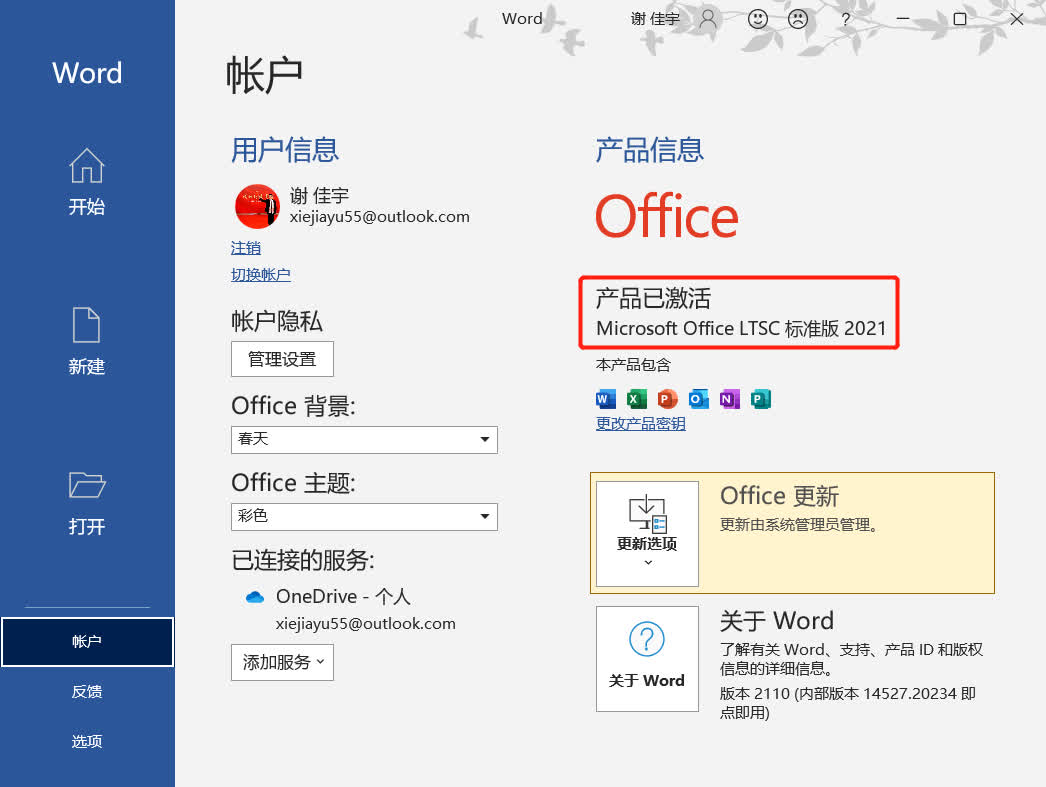Expand the Office 背景 dropdown showing 春天

pyautogui.click(x=364, y=439)
